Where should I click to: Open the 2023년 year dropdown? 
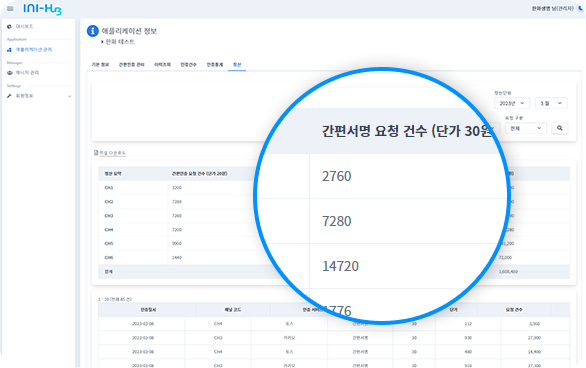pyautogui.click(x=512, y=103)
